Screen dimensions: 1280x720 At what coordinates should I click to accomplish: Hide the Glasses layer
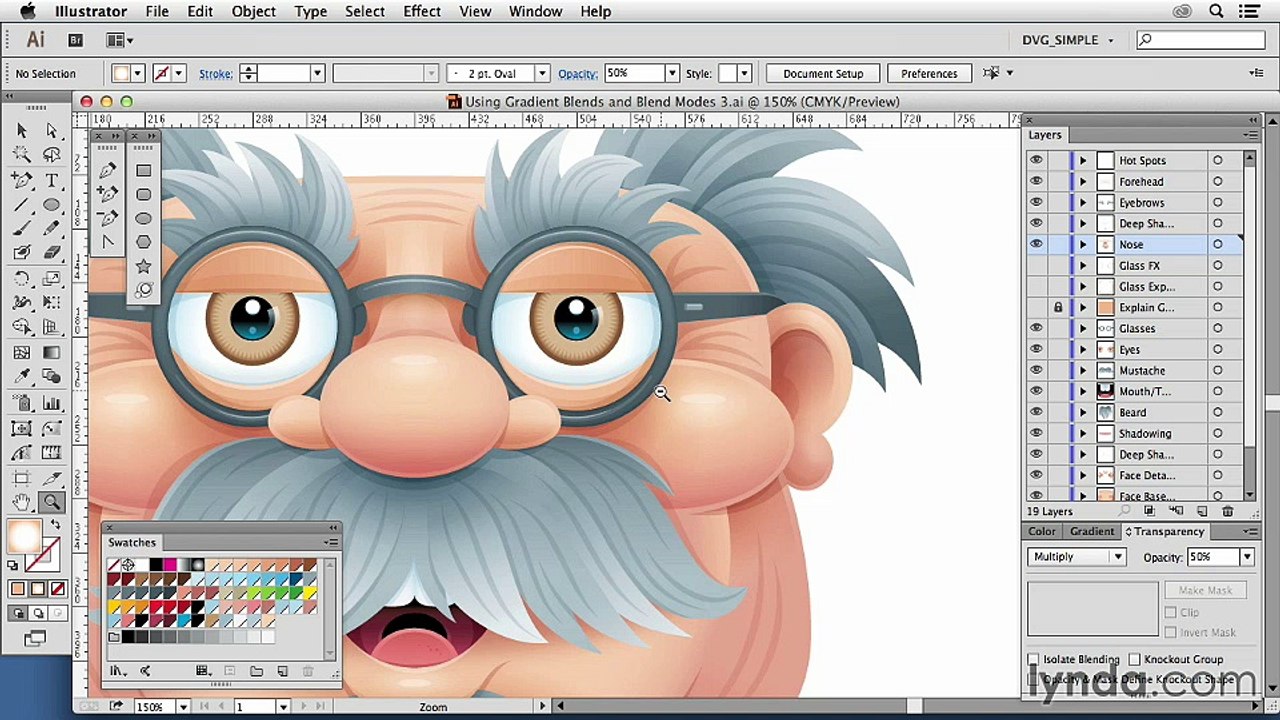(x=1036, y=328)
